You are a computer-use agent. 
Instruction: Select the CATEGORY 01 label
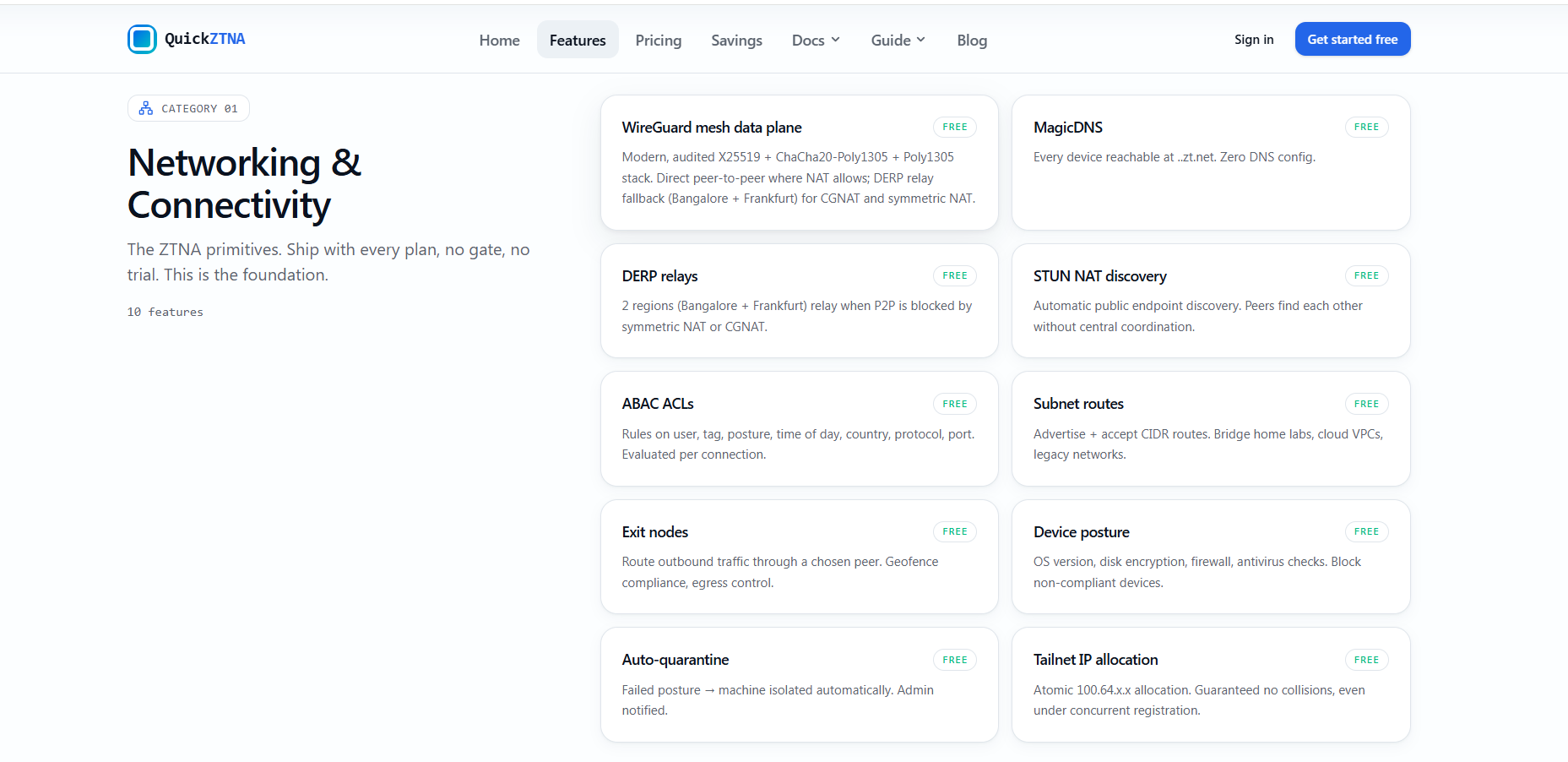point(200,109)
